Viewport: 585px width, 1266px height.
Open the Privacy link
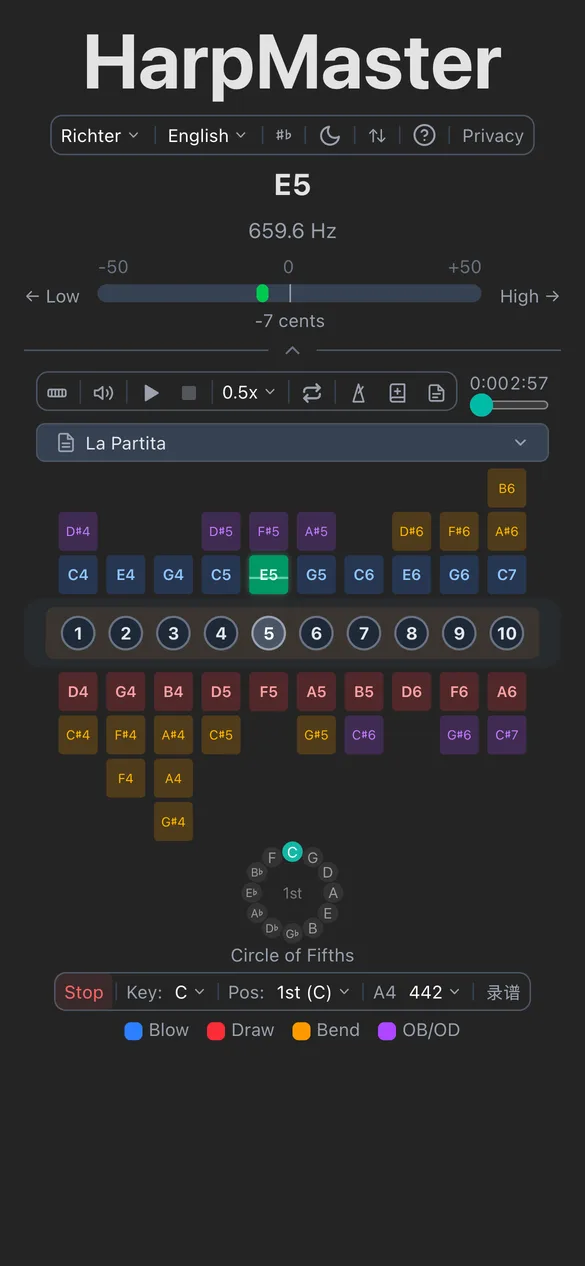tap(493, 136)
